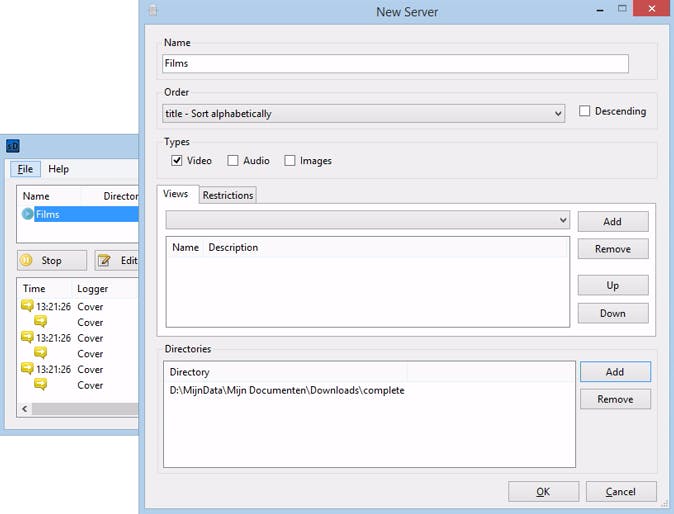Click the Add button for views
The height and width of the screenshot is (514, 674).
pos(613,222)
